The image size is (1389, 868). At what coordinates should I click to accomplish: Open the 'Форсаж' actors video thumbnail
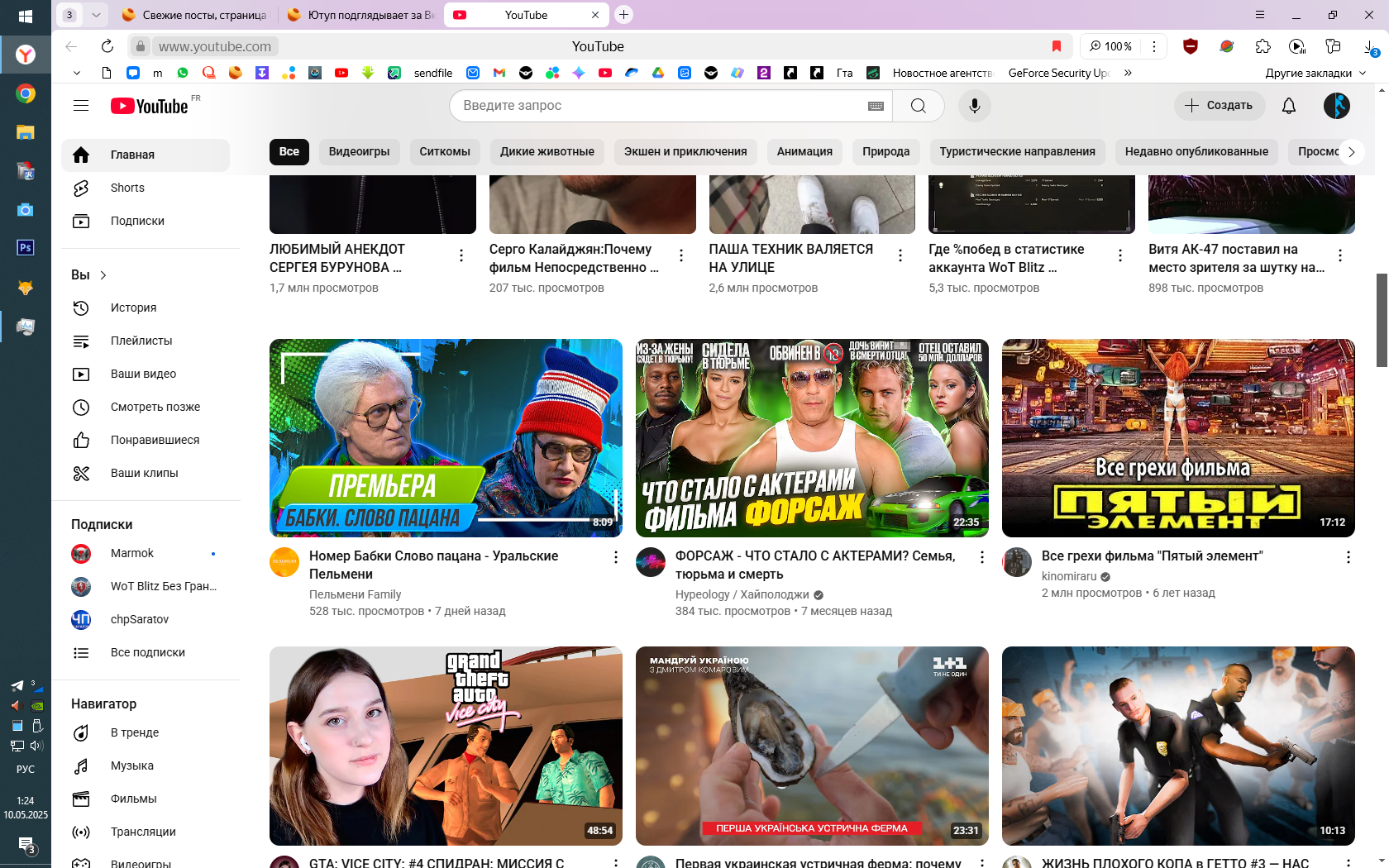point(812,437)
